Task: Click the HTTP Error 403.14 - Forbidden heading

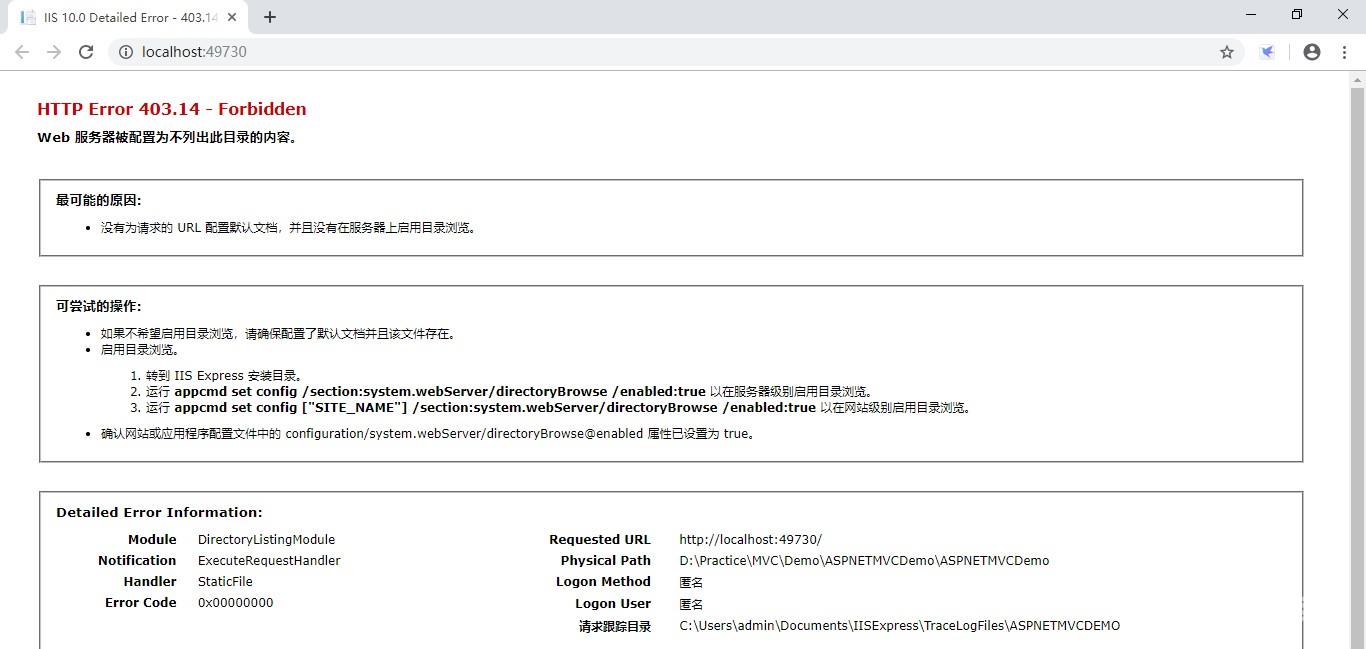Action: coord(172,109)
